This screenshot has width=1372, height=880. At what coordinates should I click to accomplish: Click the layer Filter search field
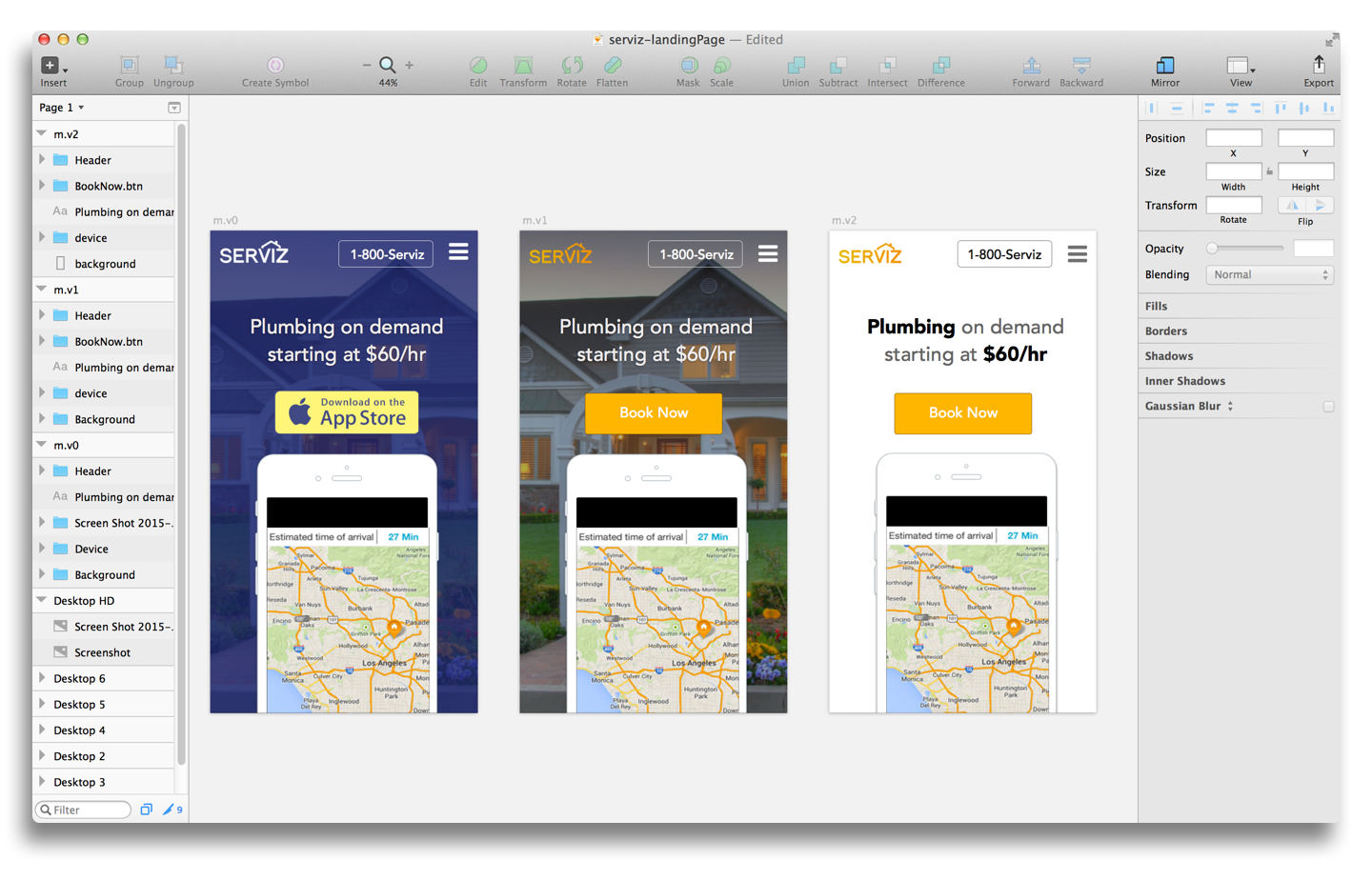tap(83, 810)
